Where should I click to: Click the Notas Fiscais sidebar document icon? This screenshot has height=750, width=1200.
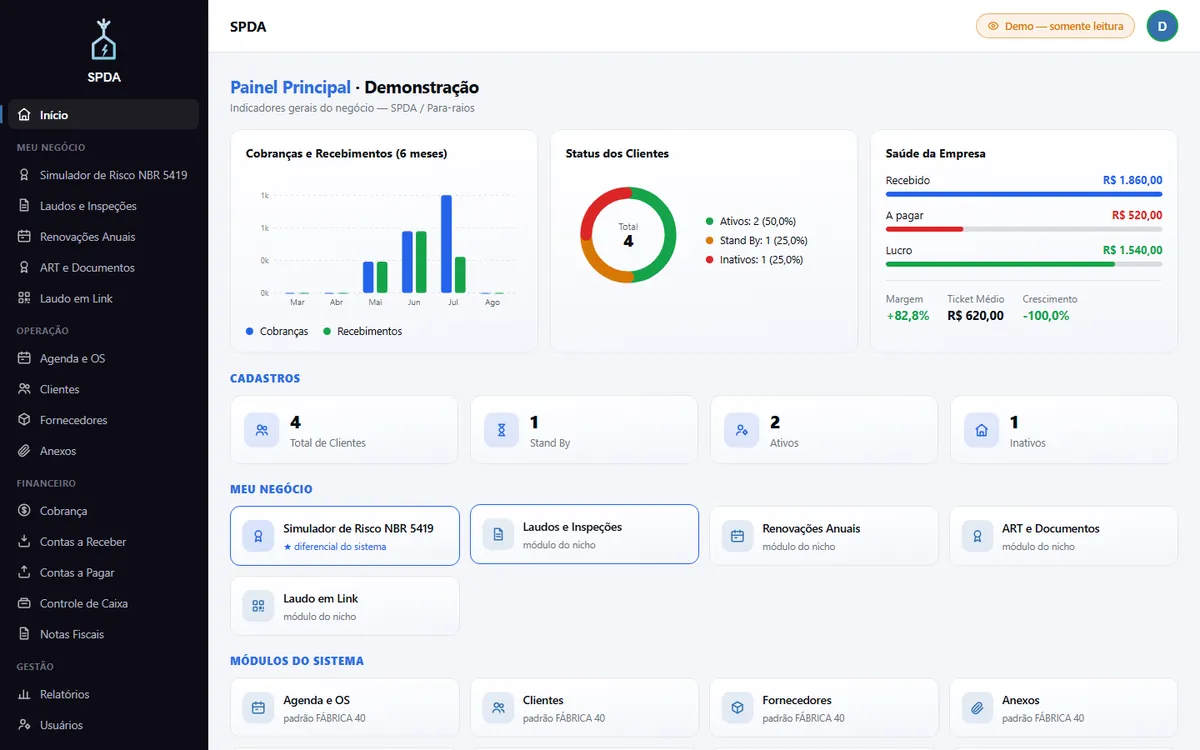point(24,634)
